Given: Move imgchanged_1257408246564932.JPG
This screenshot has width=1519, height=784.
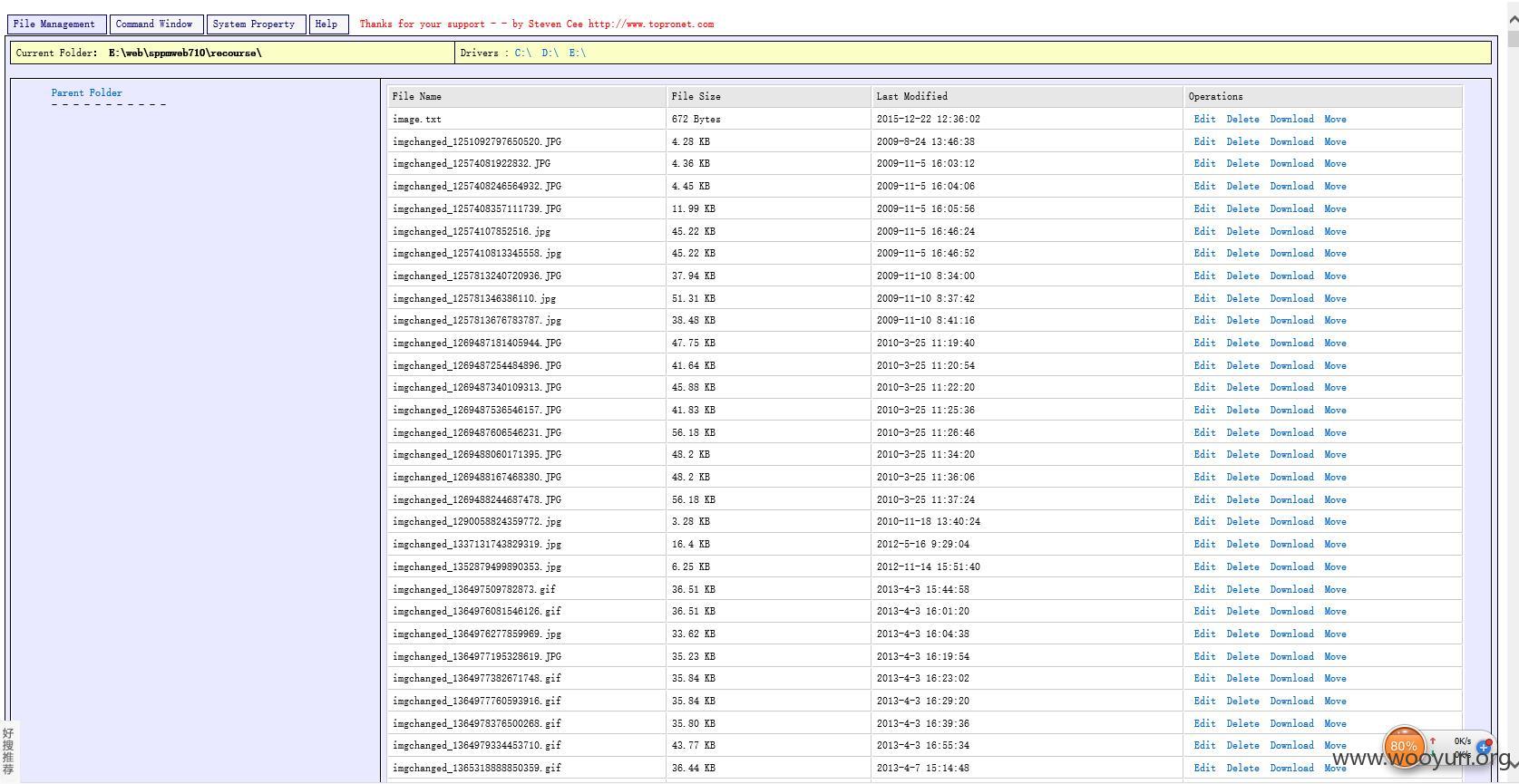Looking at the screenshot, I should (x=1335, y=186).
